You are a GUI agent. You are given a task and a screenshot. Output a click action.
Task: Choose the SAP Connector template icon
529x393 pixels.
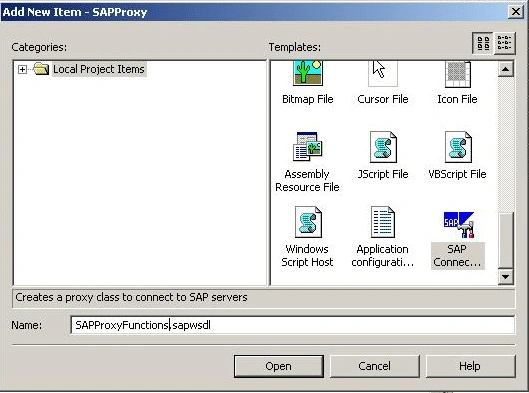click(459, 224)
